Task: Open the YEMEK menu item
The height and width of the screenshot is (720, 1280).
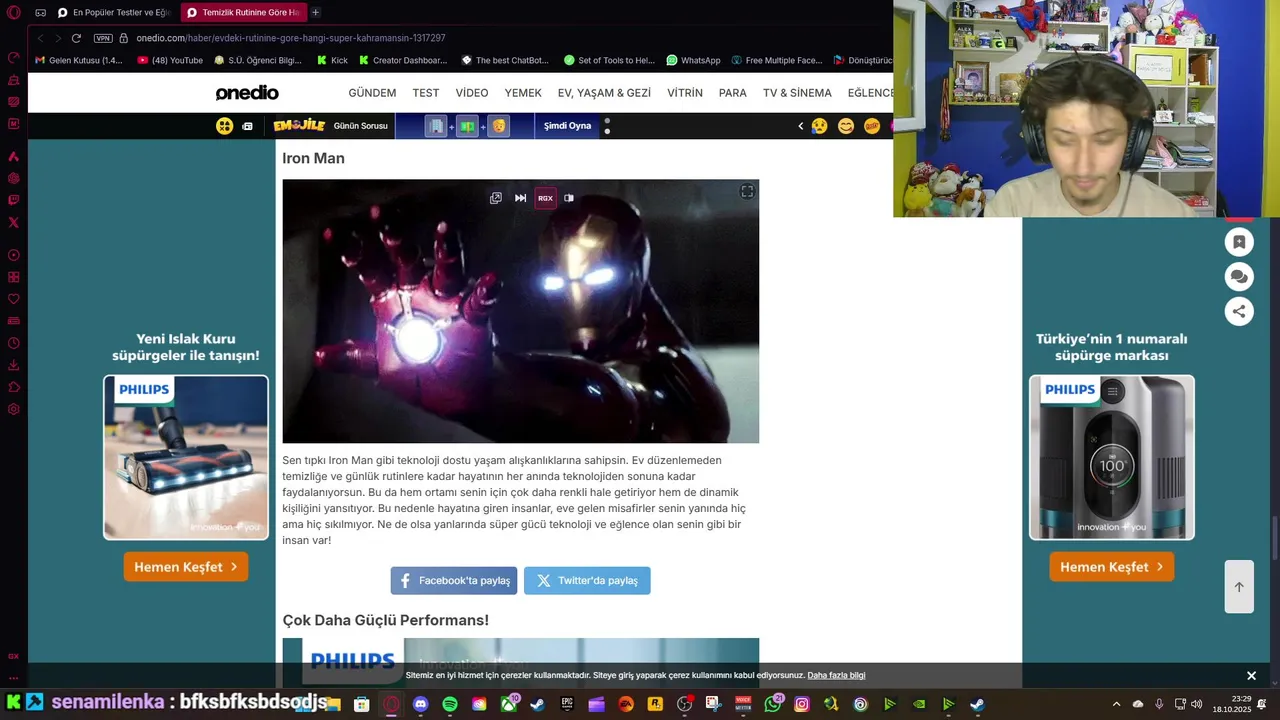Action: pyautogui.click(x=523, y=93)
